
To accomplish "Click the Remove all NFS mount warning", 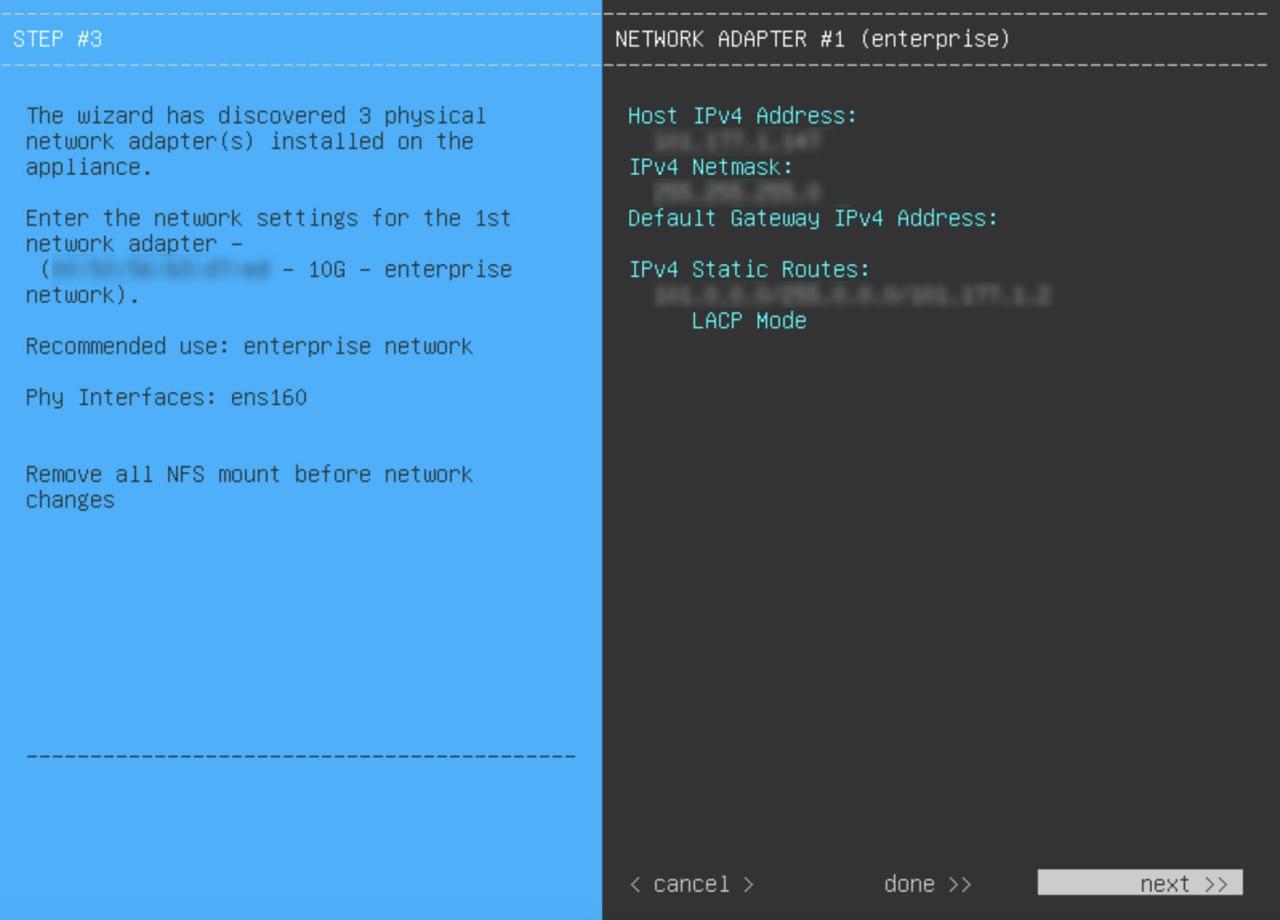I will coord(249,486).
